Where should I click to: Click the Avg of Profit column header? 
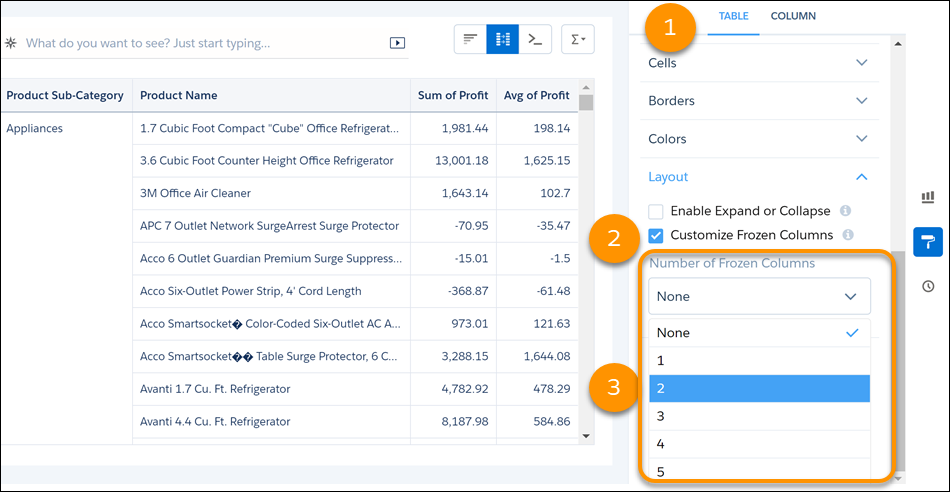pos(537,95)
